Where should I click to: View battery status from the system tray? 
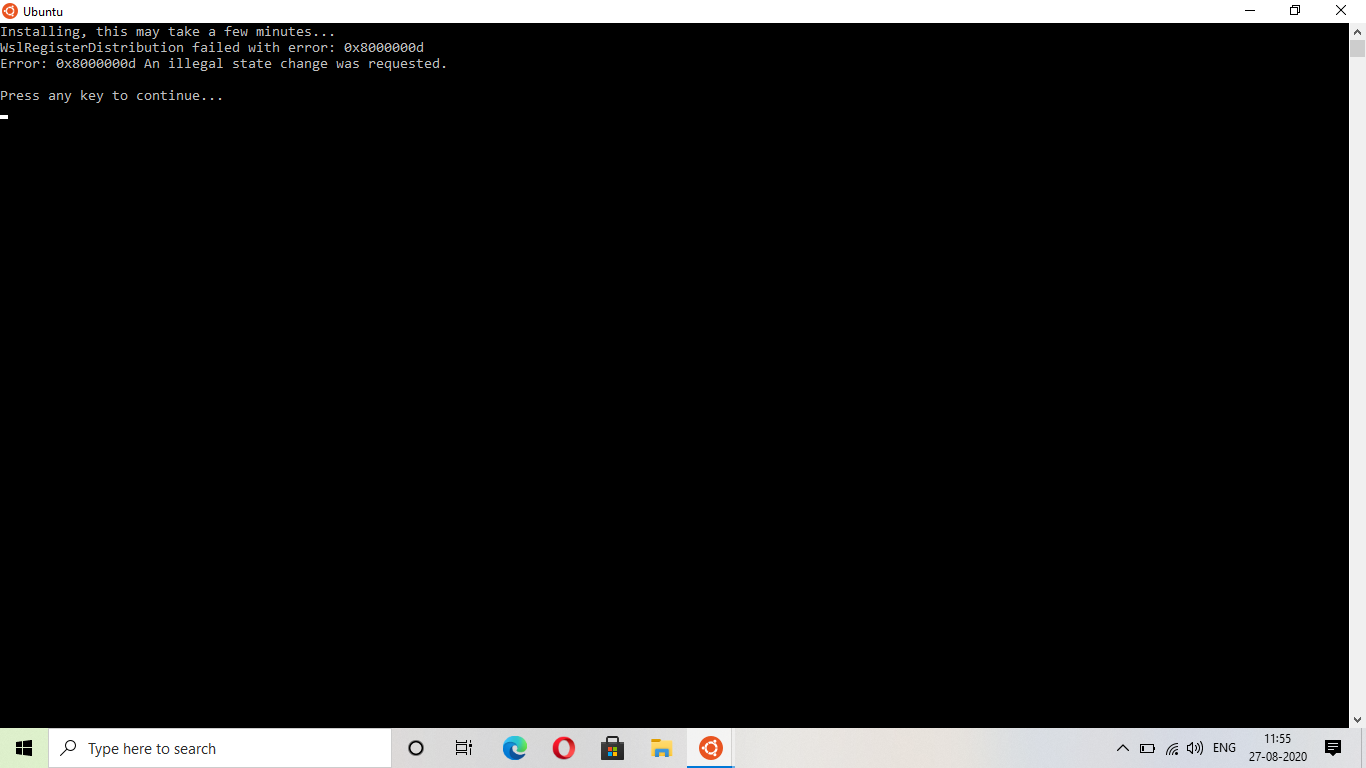click(x=1148, y=747)
